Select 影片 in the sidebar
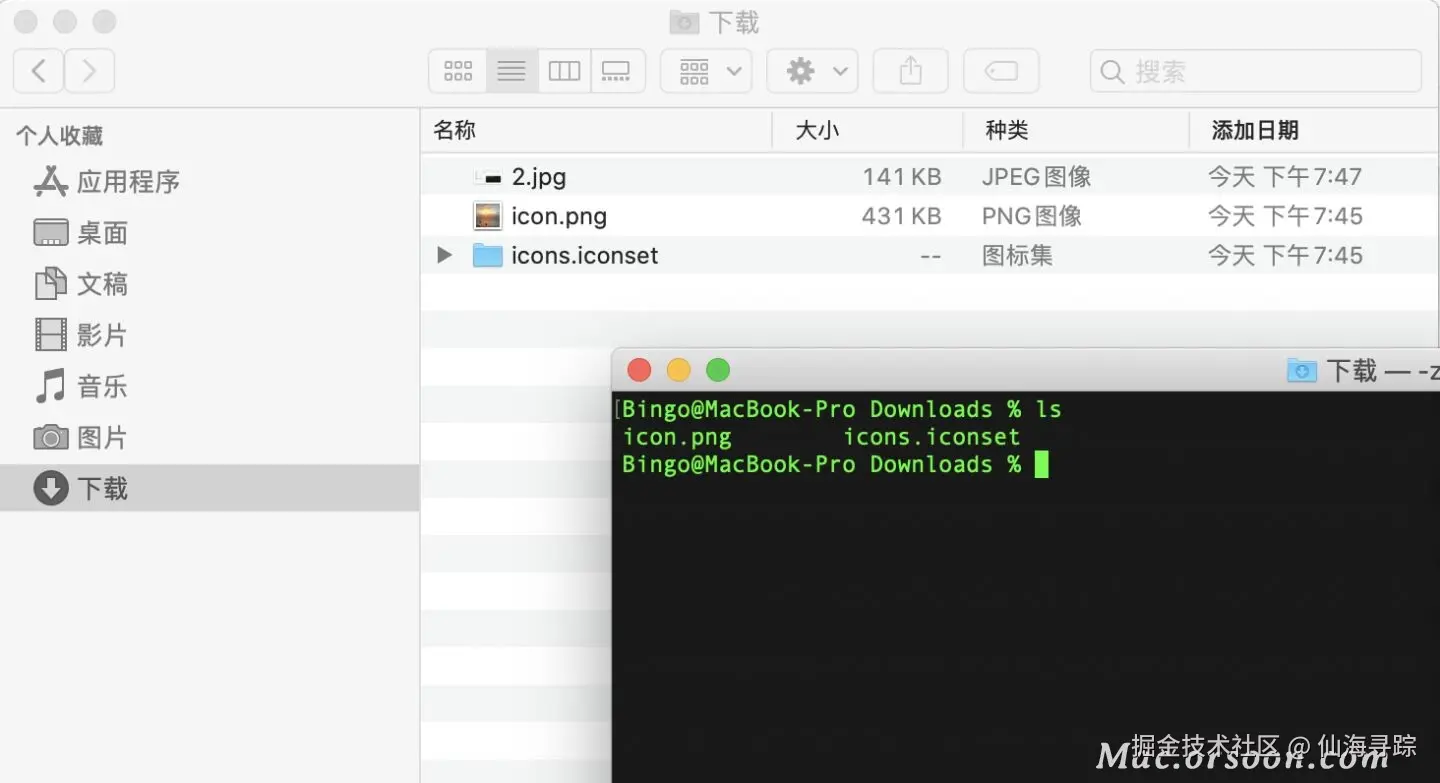The width and height of the screenshot is (1440, 783). [80, 335]
